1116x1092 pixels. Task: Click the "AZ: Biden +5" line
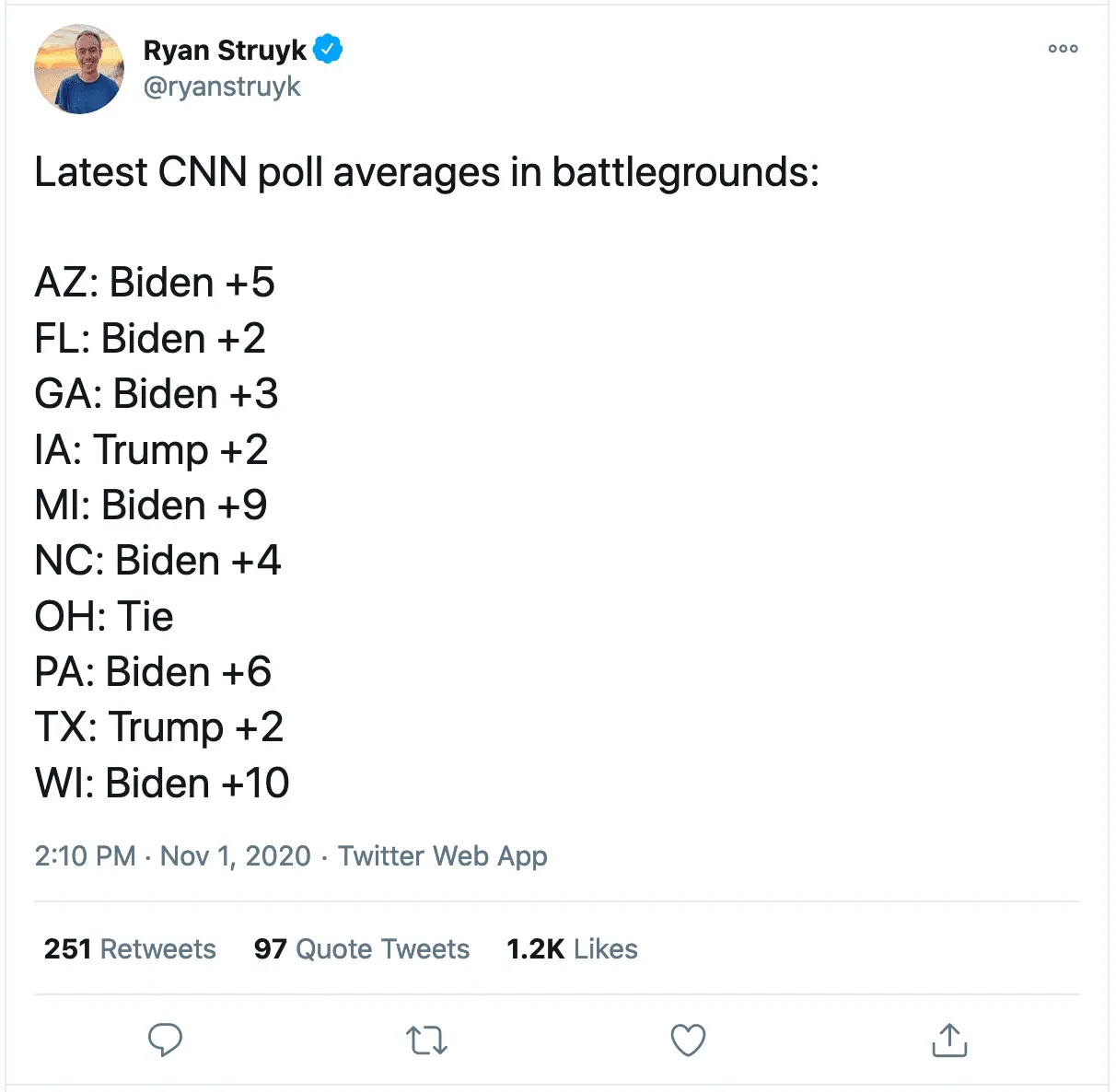point(155,283)
